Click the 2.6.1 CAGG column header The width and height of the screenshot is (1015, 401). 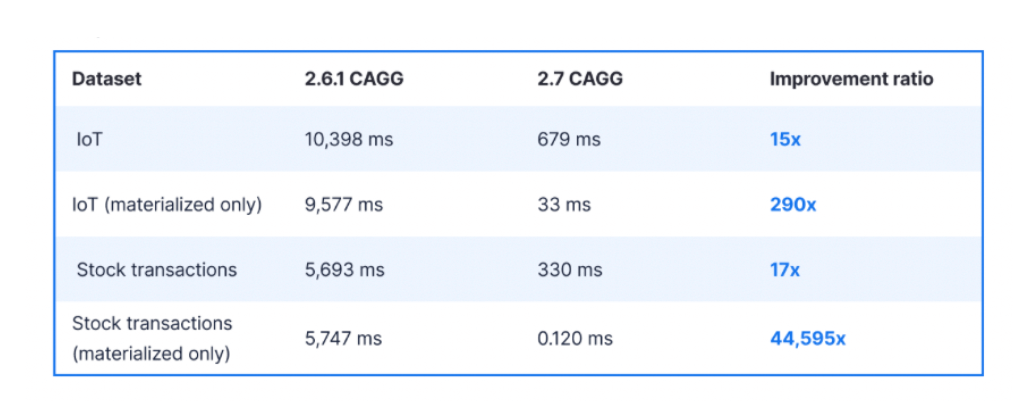(354, 80)
